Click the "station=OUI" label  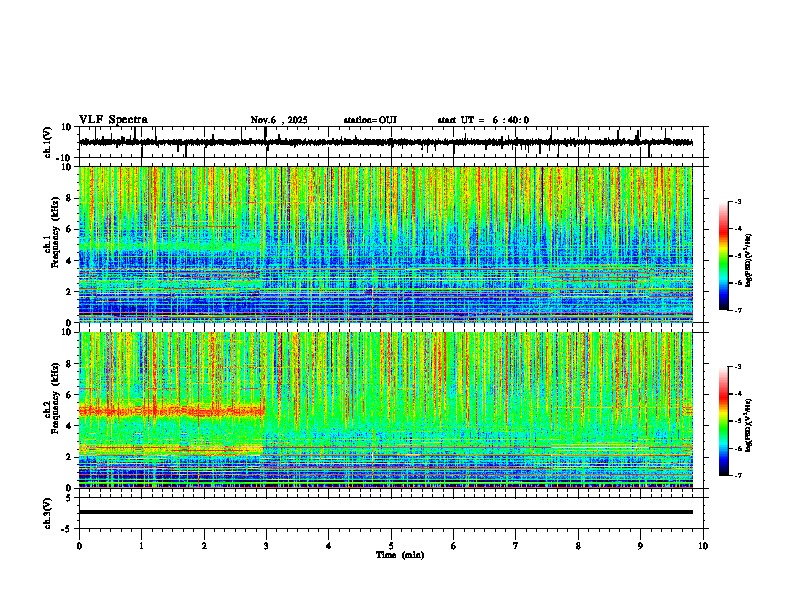pyautogui.click(x=370, y=120)
